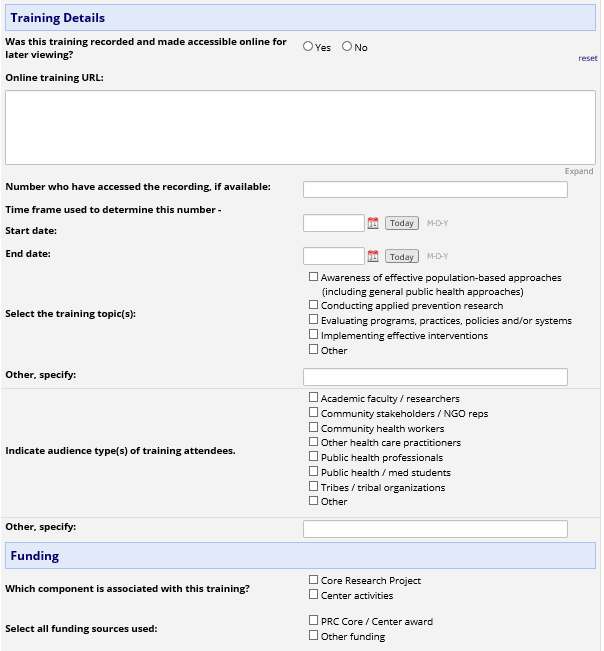Viewport: 604px width, 651px height.
Task: Tick Community health workers checkbox
Action: click(314, 428)
